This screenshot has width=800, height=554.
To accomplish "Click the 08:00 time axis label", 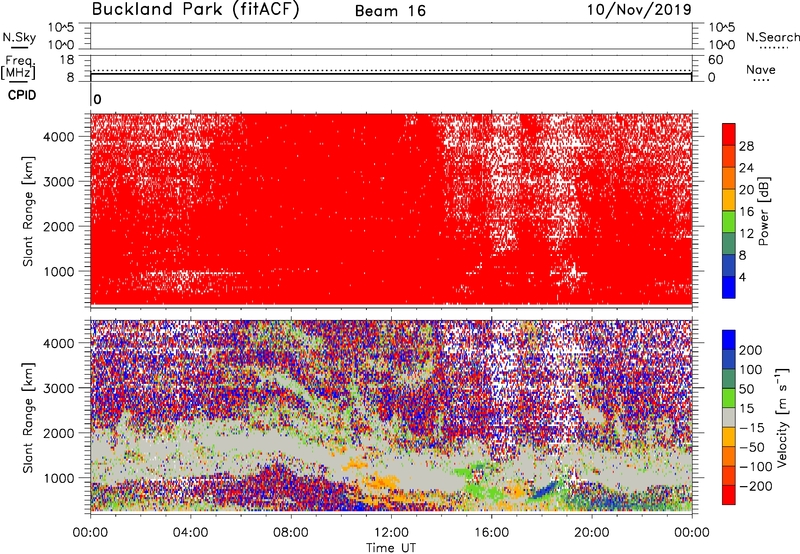I will pos(291,533).
